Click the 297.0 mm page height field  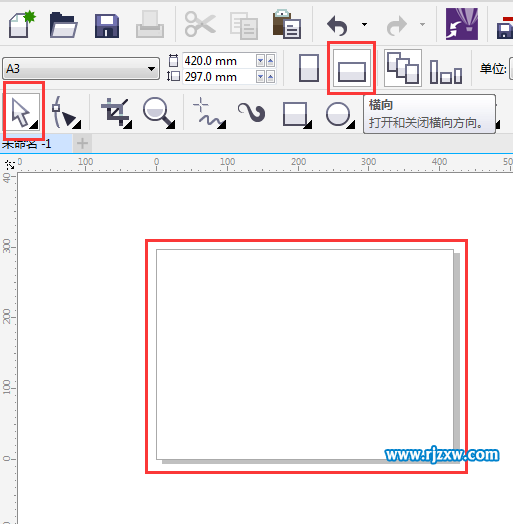coord(219,77)
